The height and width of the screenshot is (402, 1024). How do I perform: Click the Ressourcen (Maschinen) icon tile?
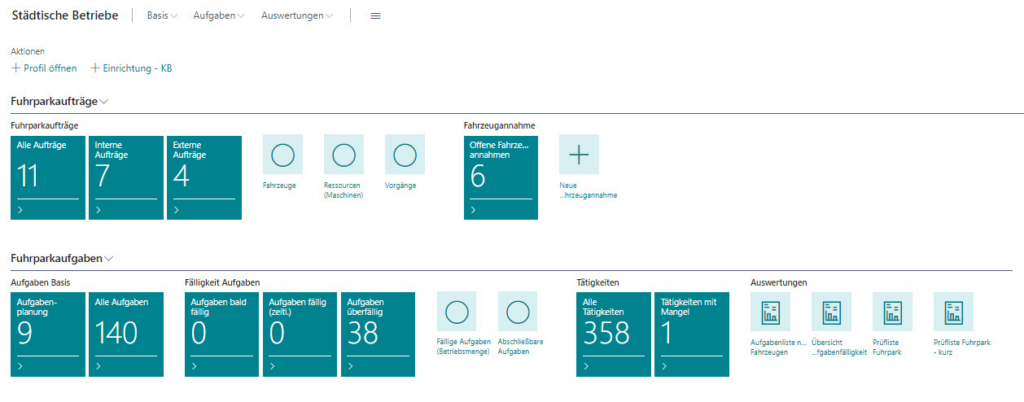point(343,155)
